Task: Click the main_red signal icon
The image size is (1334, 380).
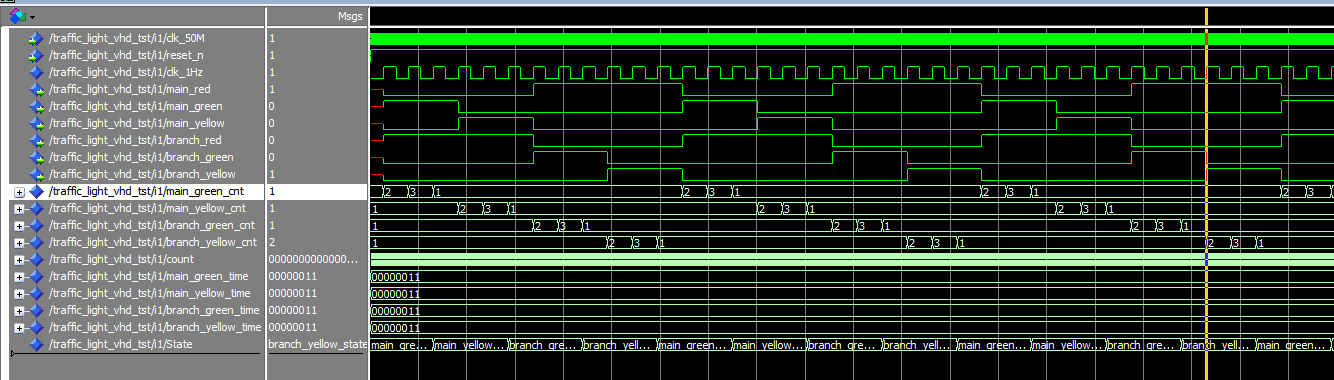Action: point(37,90)
